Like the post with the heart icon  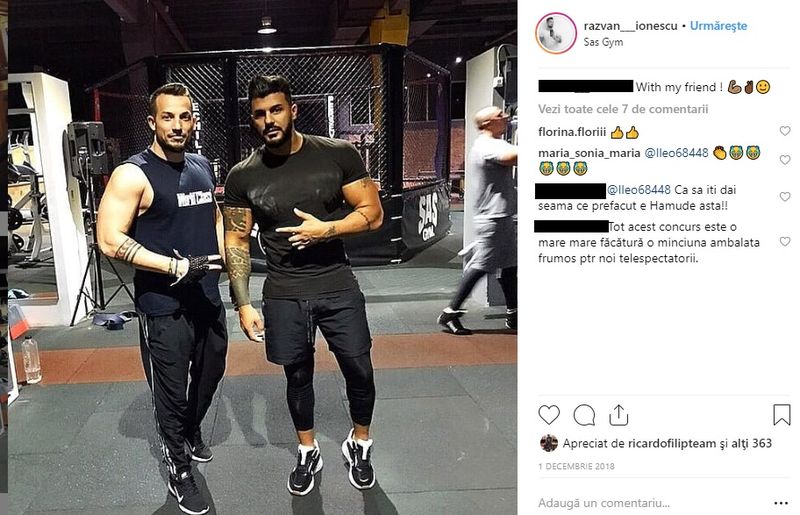pos(549,415)
